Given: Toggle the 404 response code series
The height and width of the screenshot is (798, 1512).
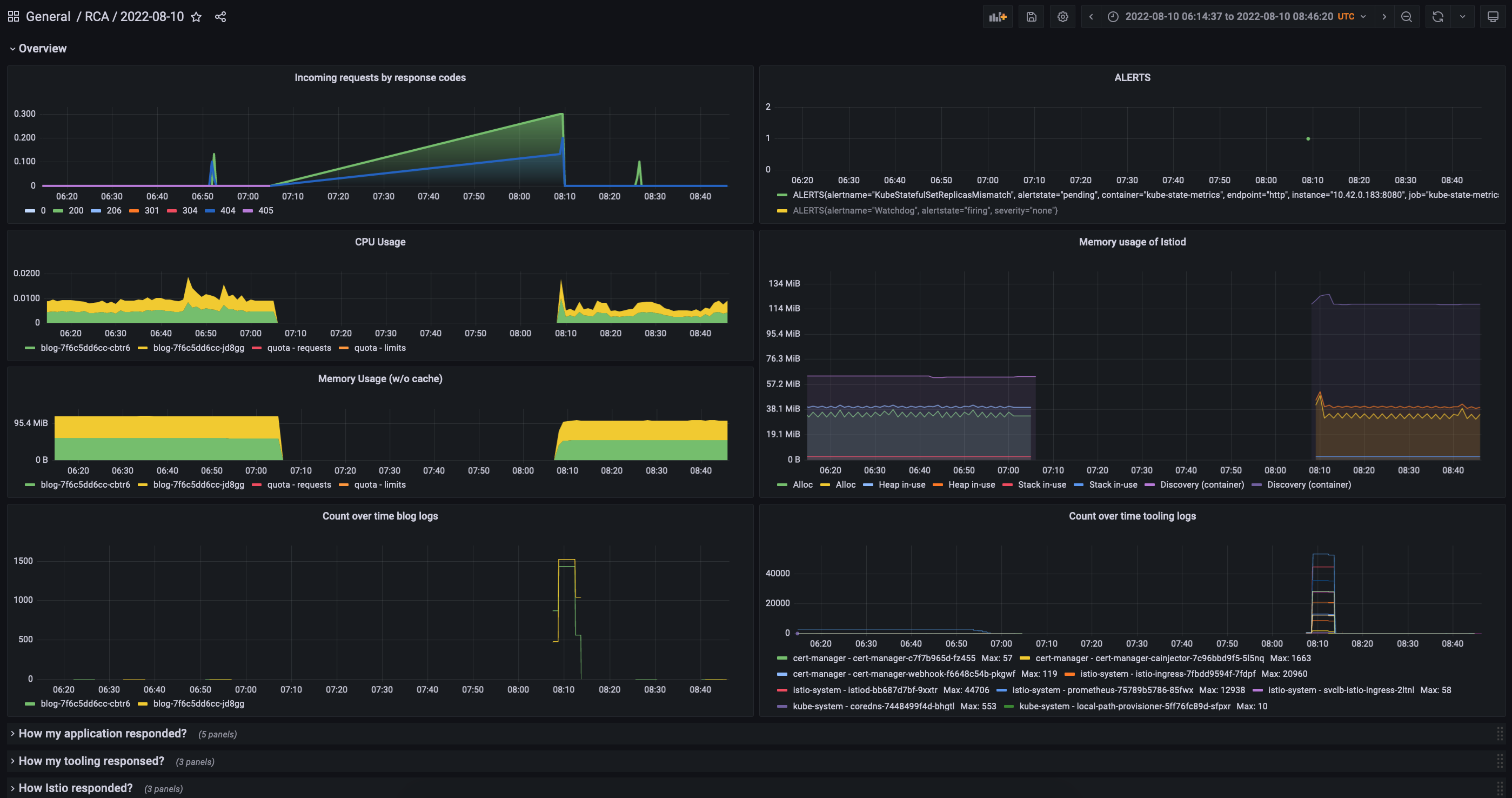Looking at the screenshot, I should [227, 210].
